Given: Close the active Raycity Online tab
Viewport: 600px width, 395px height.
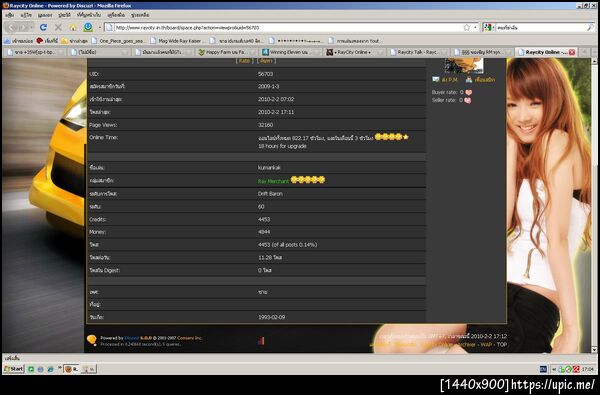Looking at the screenshot, I should tap(572, 52).
